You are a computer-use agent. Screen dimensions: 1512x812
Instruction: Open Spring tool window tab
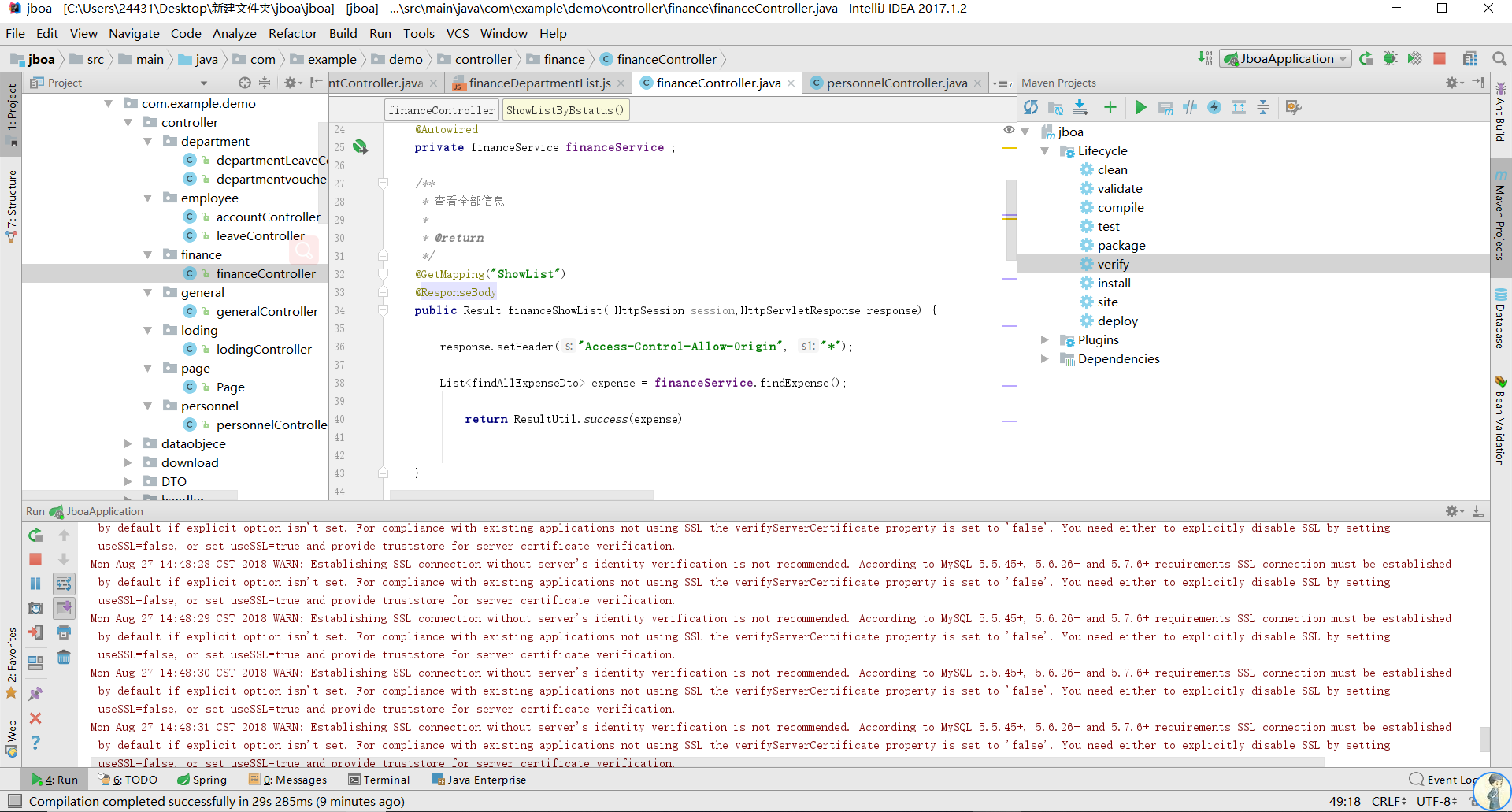point(202,780)
